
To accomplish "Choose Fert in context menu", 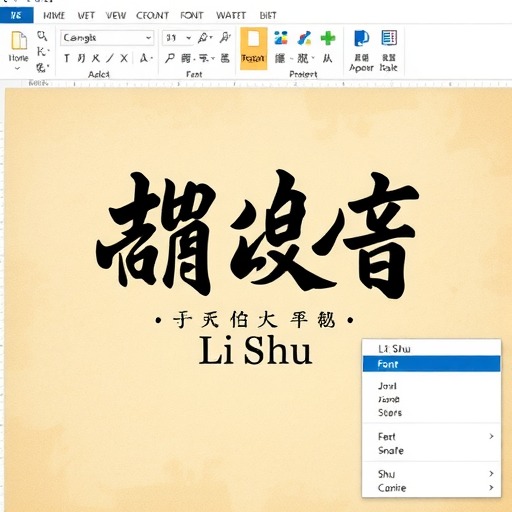I will click(431, 436).
